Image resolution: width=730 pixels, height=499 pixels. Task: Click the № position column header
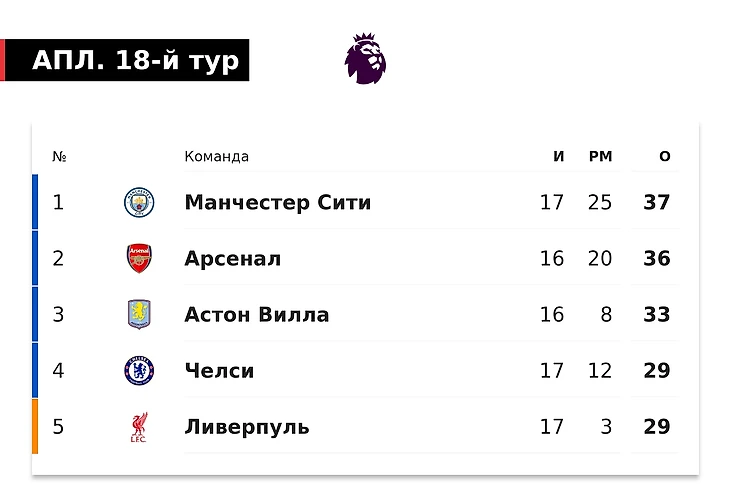59,156
